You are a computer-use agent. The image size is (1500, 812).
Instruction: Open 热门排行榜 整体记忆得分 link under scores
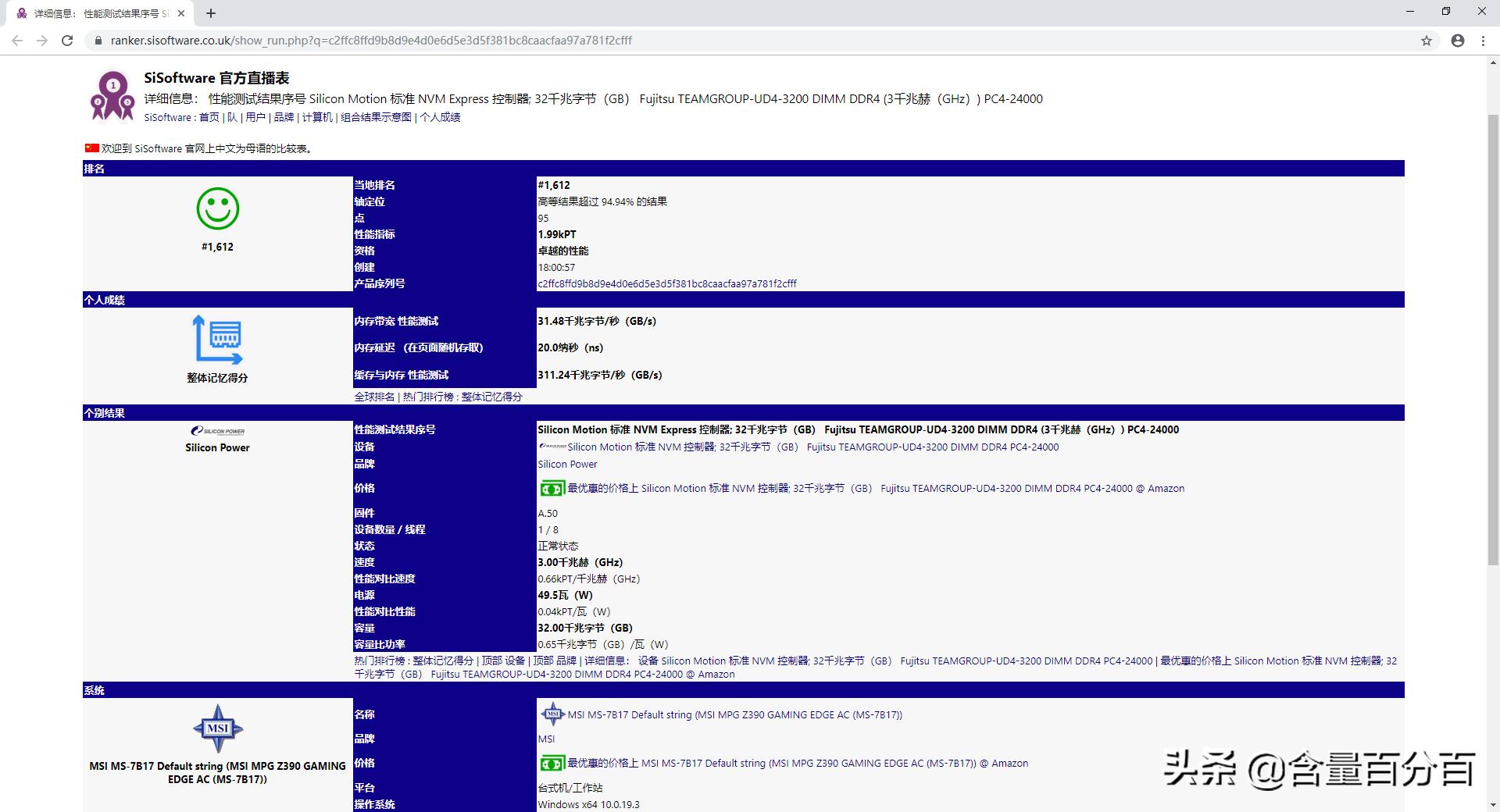[462, 397]
